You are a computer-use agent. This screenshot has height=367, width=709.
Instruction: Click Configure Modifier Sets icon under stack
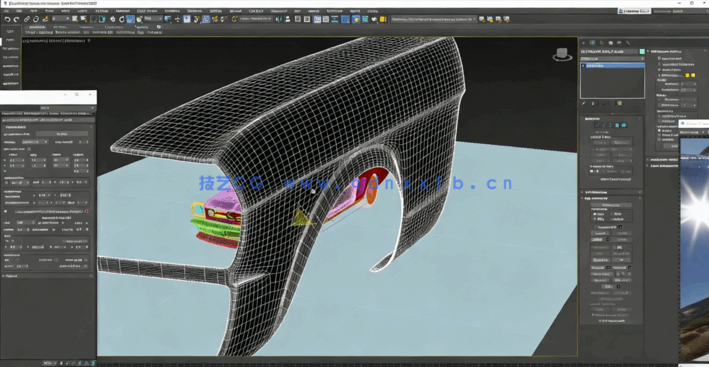619,104
